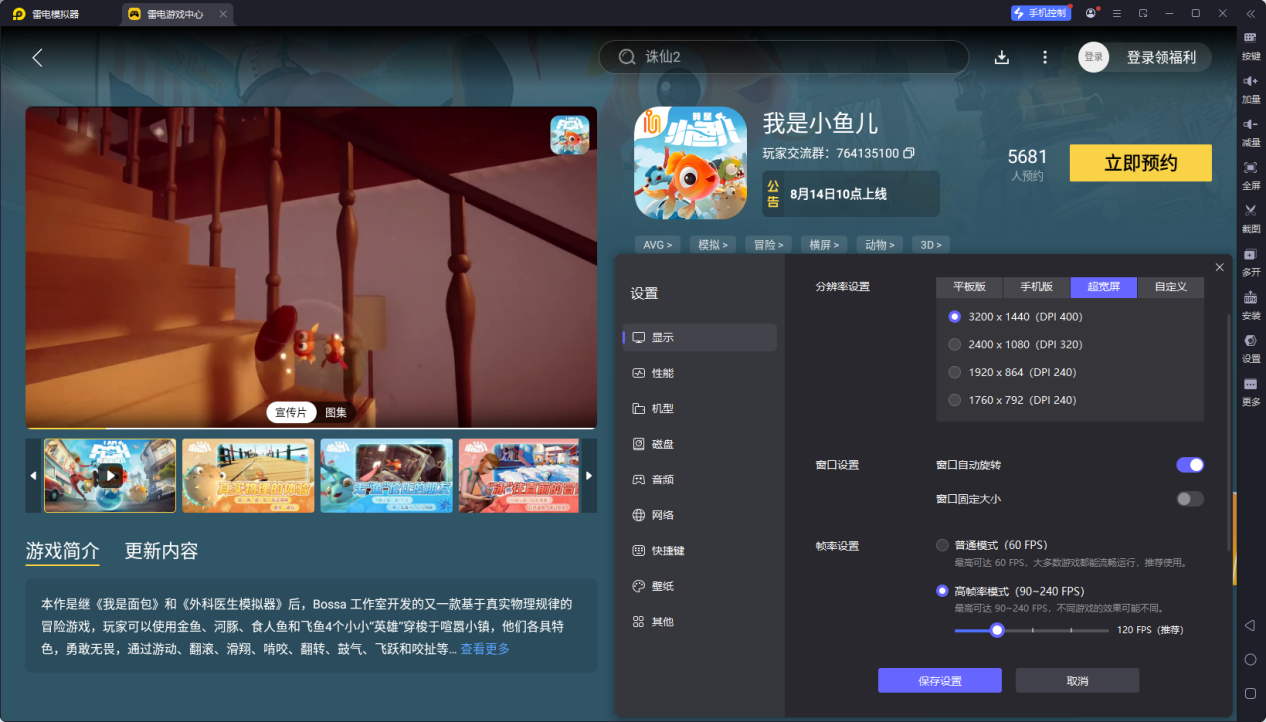Open the download manager icon
Viewport: 1266px width, 722px height.
click(1002, 57)
